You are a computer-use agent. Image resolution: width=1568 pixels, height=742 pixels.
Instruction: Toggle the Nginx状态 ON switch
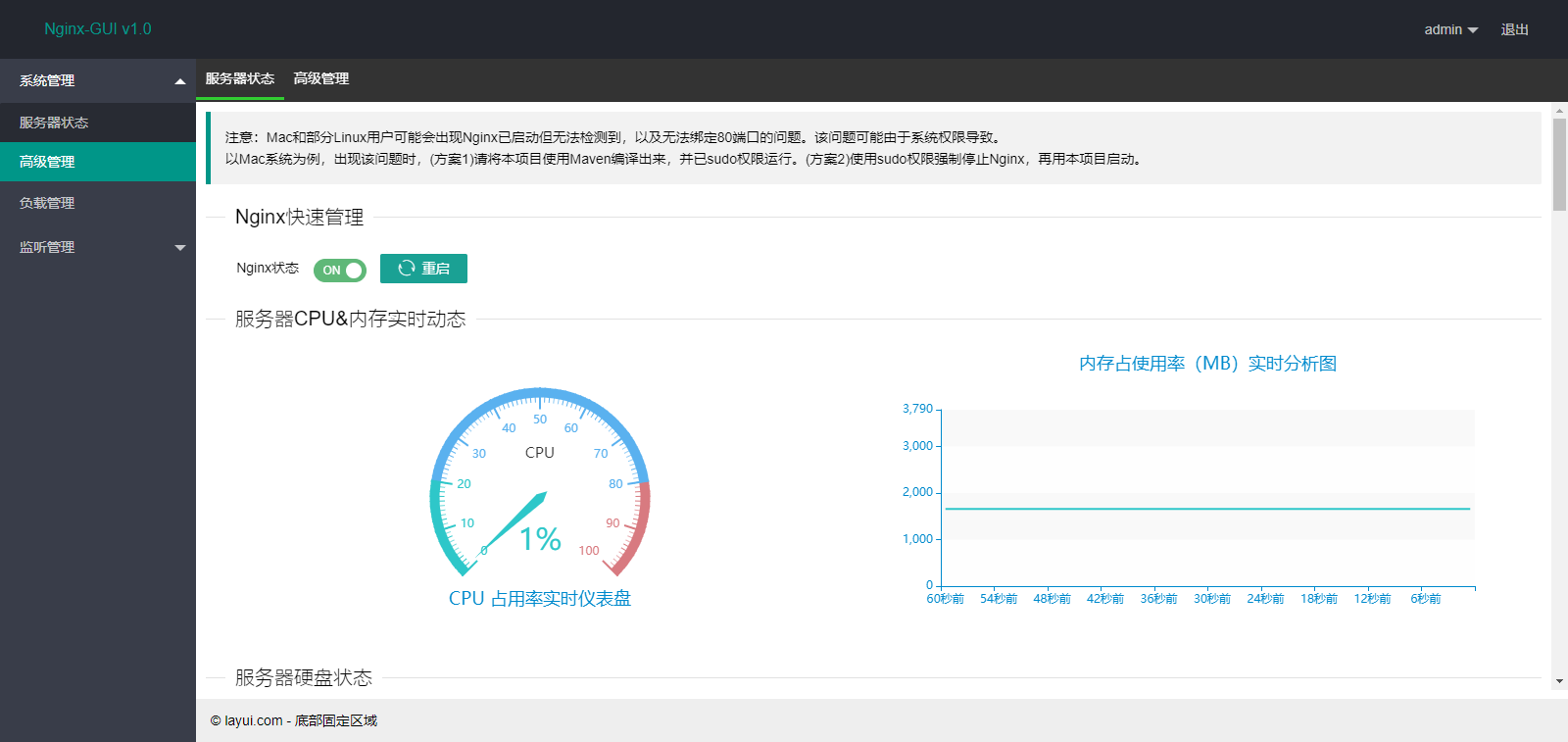(339, 271)
